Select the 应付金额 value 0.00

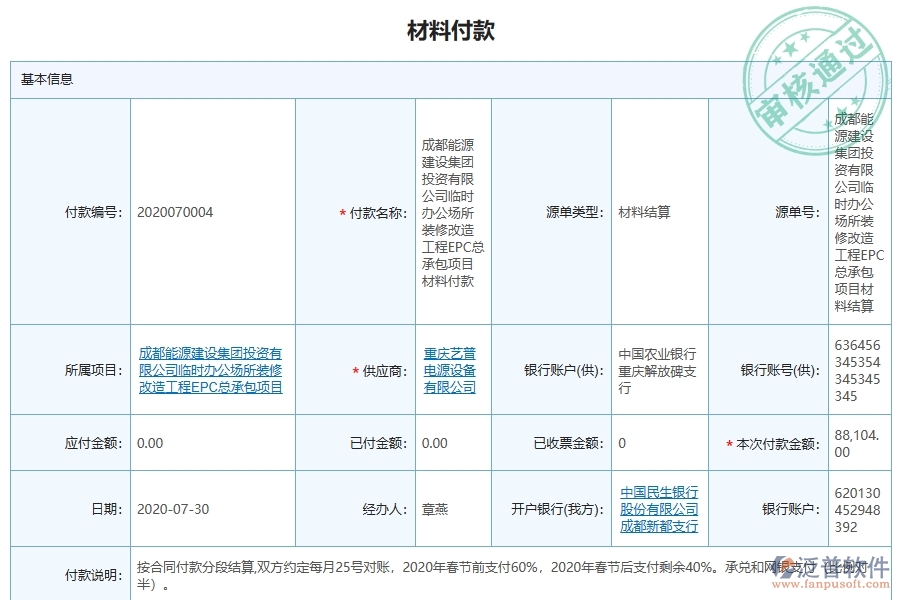click(146, 444)
